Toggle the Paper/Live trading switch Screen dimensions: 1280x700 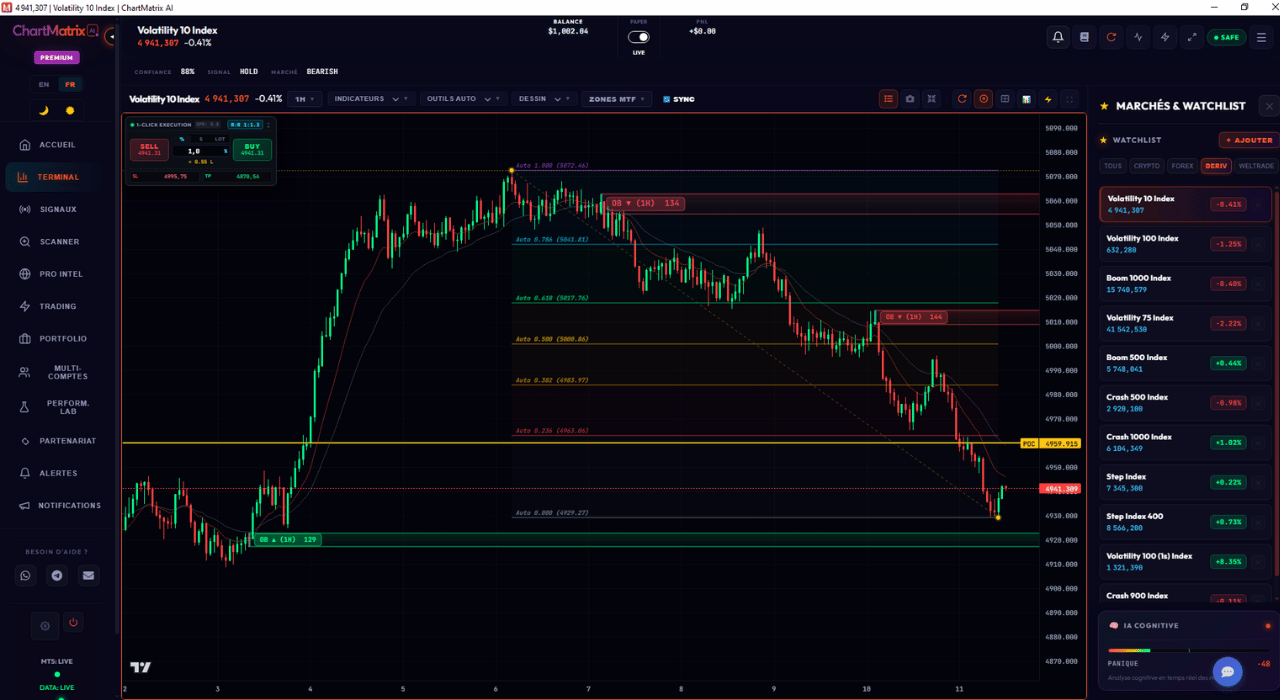[638, 37]
